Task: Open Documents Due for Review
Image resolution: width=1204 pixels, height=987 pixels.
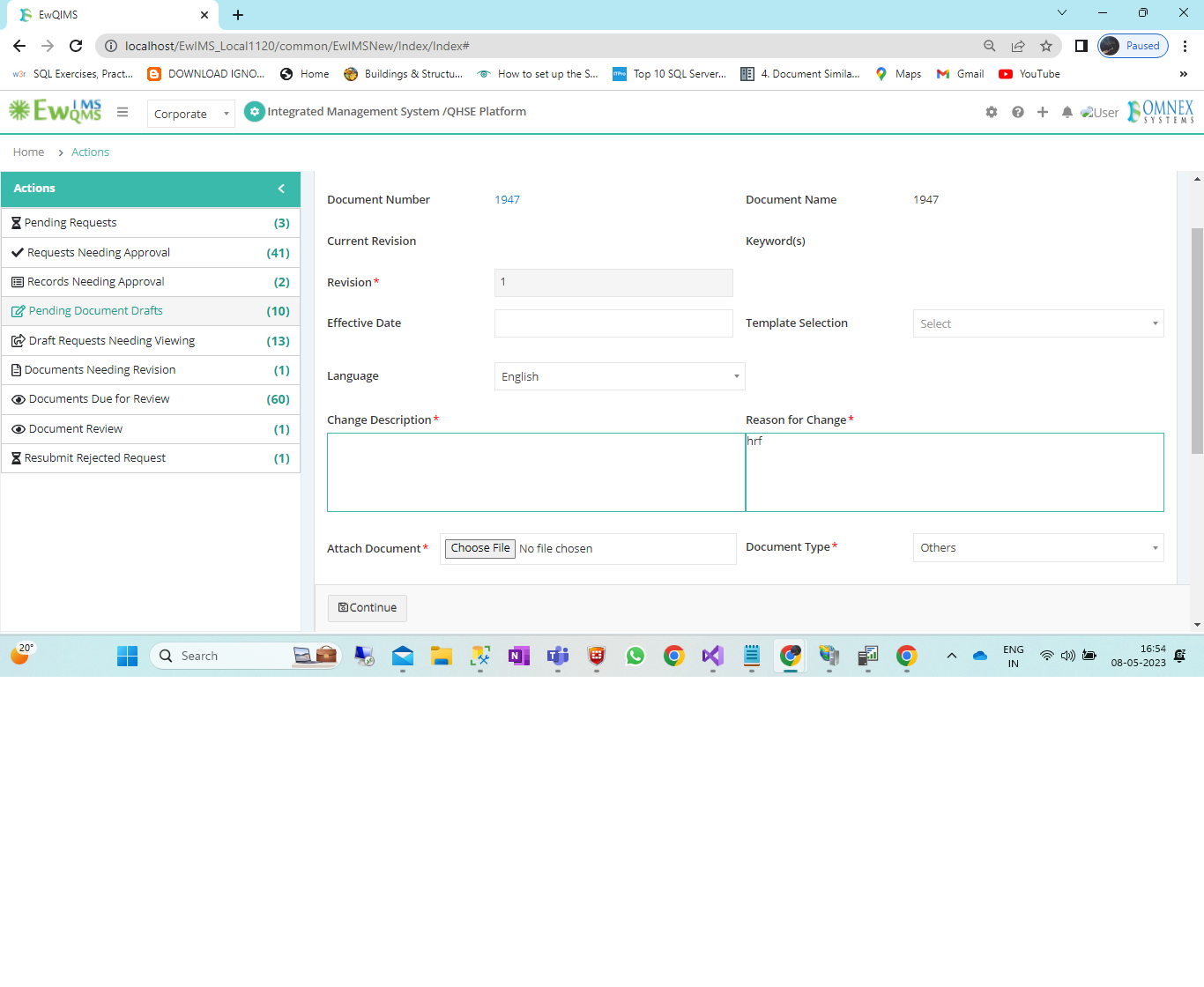Action: pyautogui.click(x=151, y=399)
